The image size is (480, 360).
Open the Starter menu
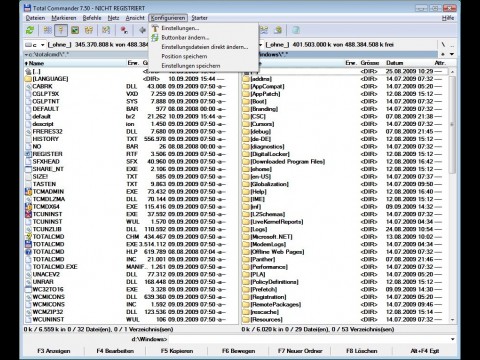tap(199, 18)
